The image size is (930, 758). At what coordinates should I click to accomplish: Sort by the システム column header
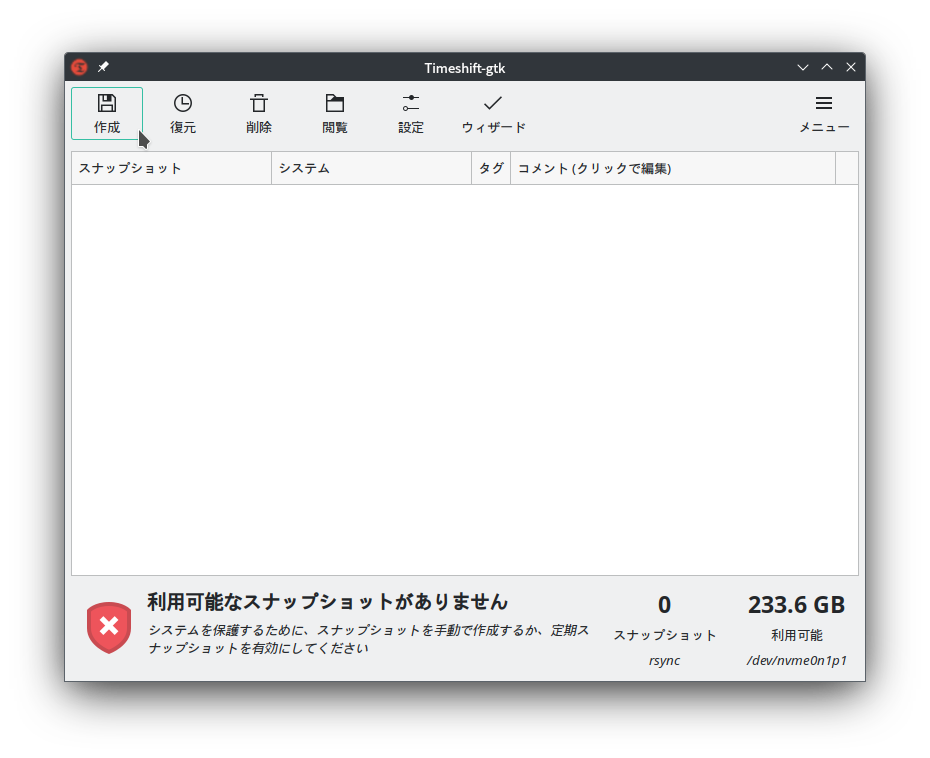pyautogui.click(x=371, y=168)
